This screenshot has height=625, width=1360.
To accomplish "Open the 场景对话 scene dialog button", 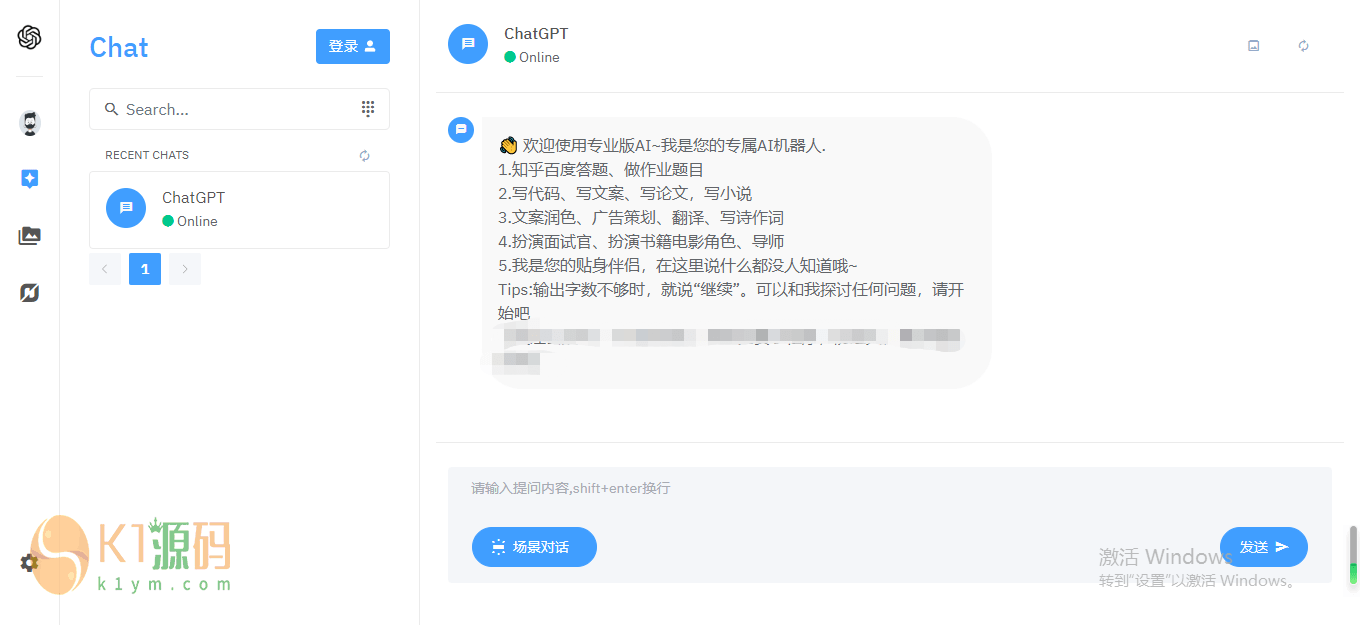I will pyautogui.click(x=534, y=547).
